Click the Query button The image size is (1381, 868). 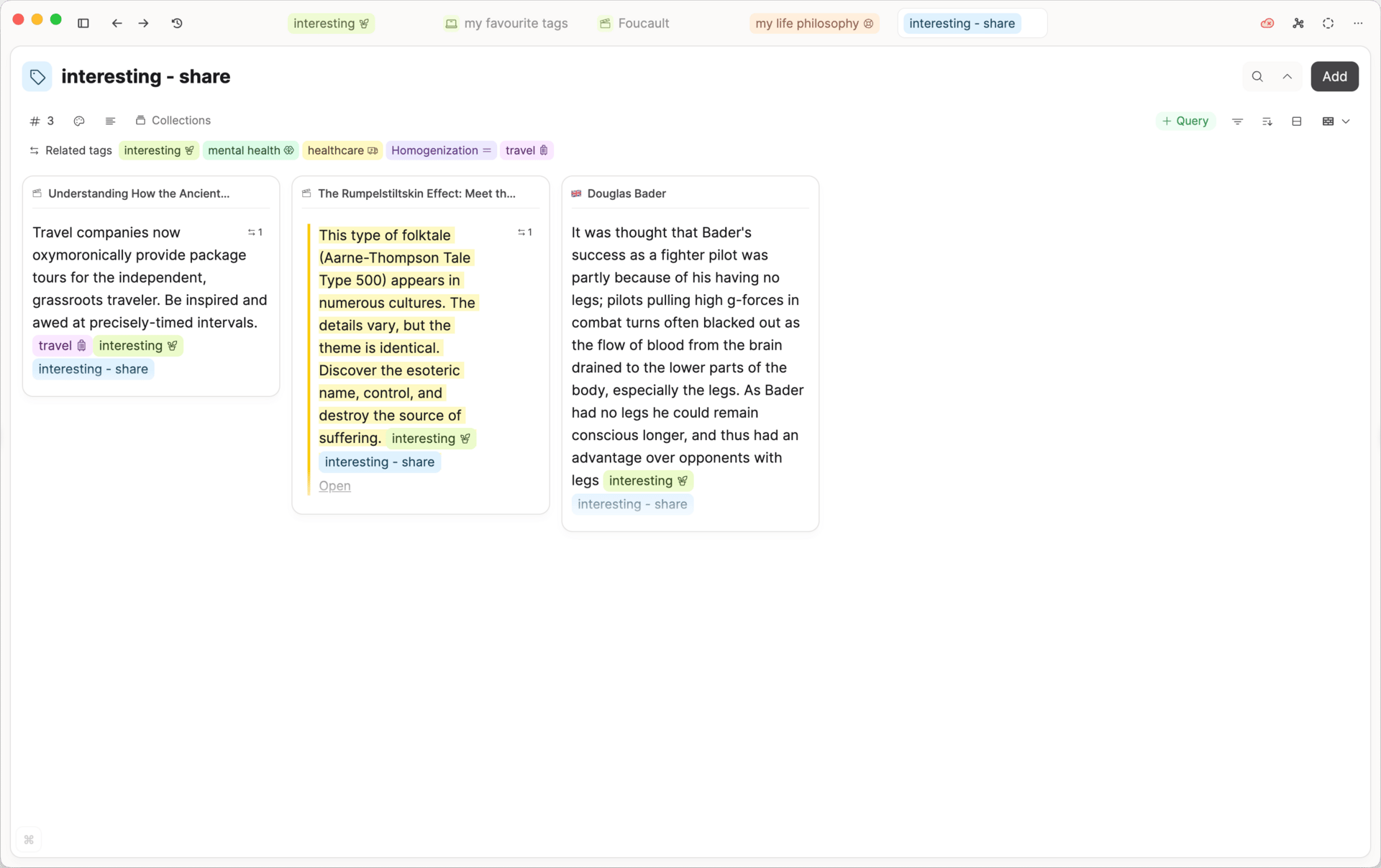[x=1185, y=121]
